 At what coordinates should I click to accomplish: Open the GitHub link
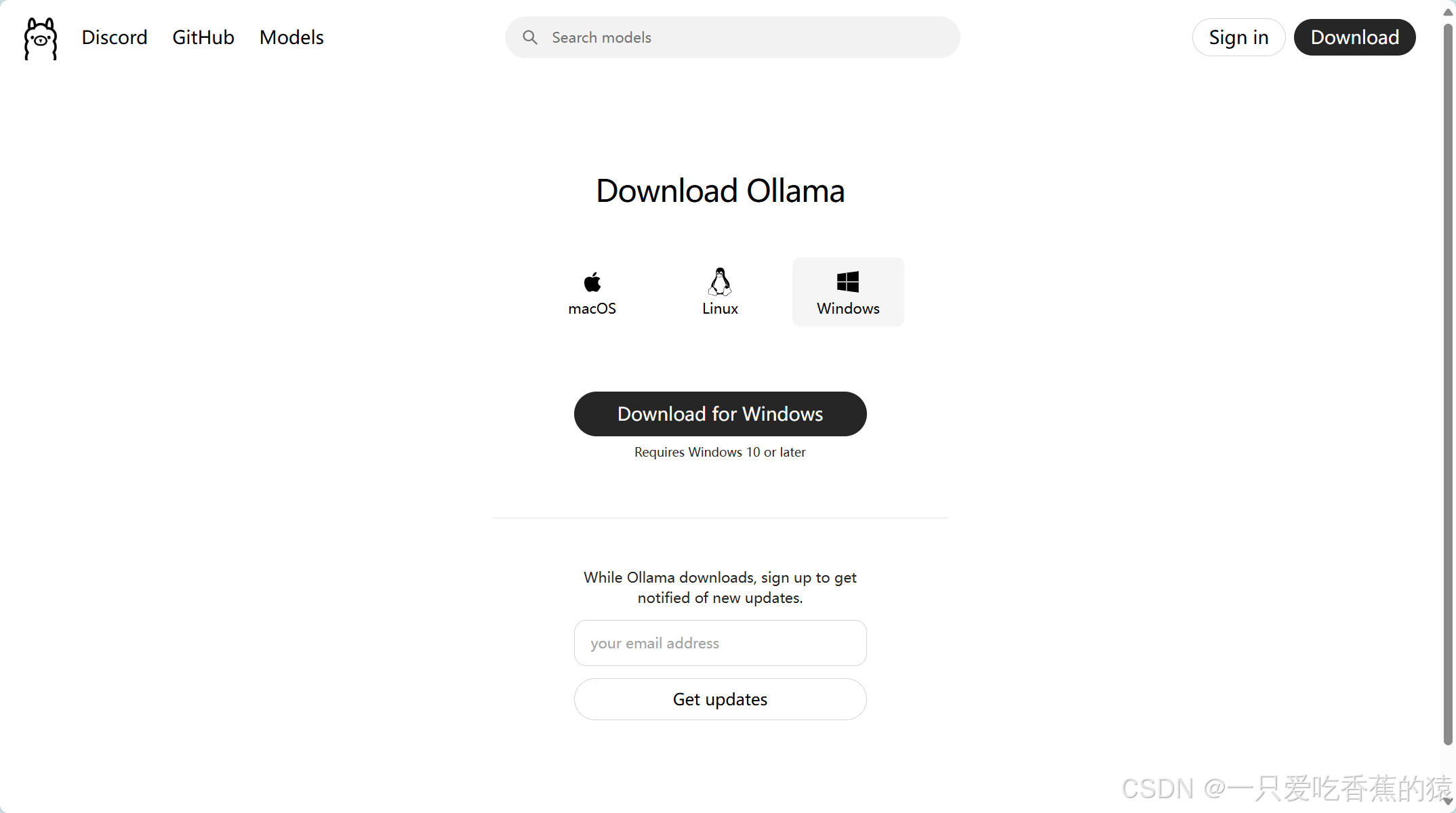(x=203, y=37)
